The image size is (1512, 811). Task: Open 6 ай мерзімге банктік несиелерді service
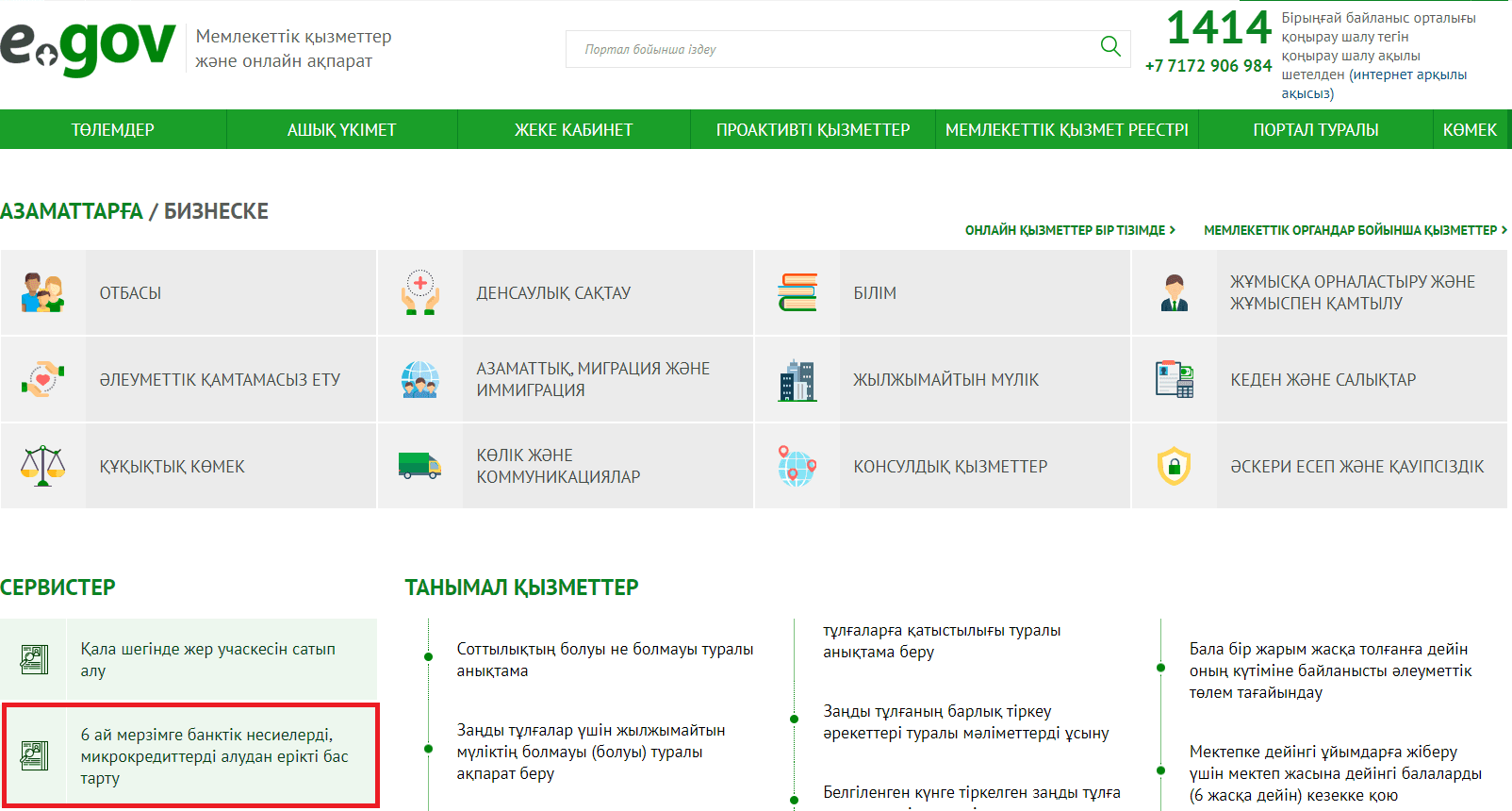pos(215,756)
